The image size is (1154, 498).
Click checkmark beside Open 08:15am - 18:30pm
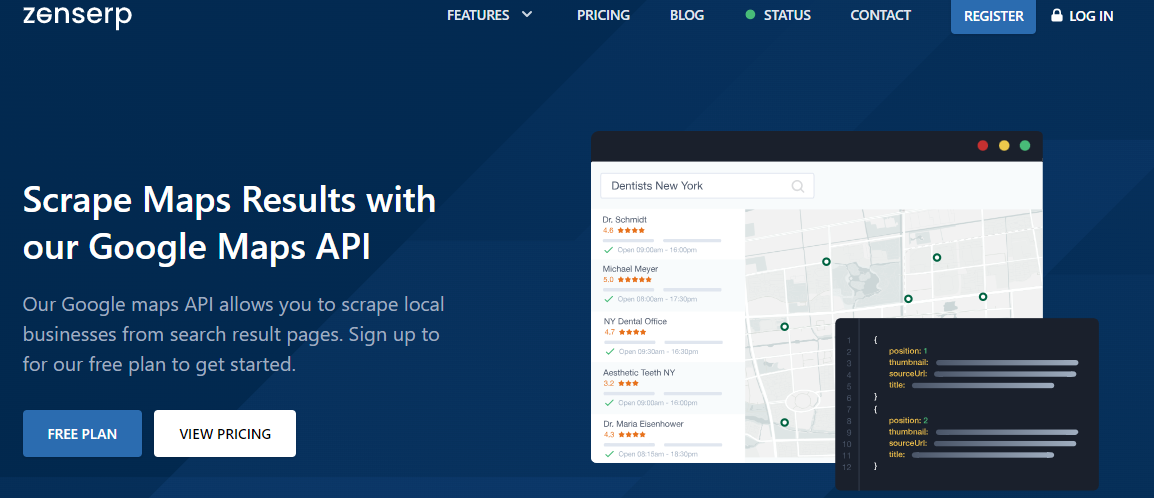pyautogui.click(x=609, y=454)
